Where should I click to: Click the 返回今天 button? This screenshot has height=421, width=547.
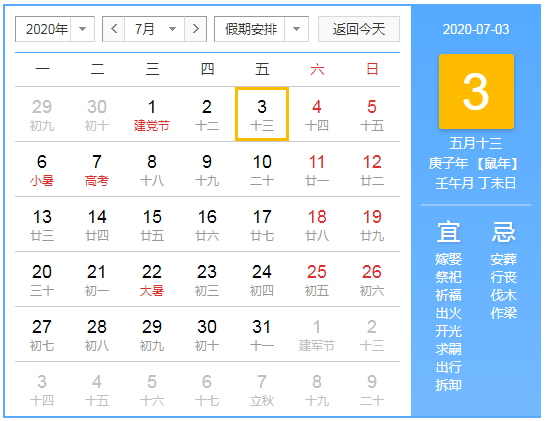(359, 29)
